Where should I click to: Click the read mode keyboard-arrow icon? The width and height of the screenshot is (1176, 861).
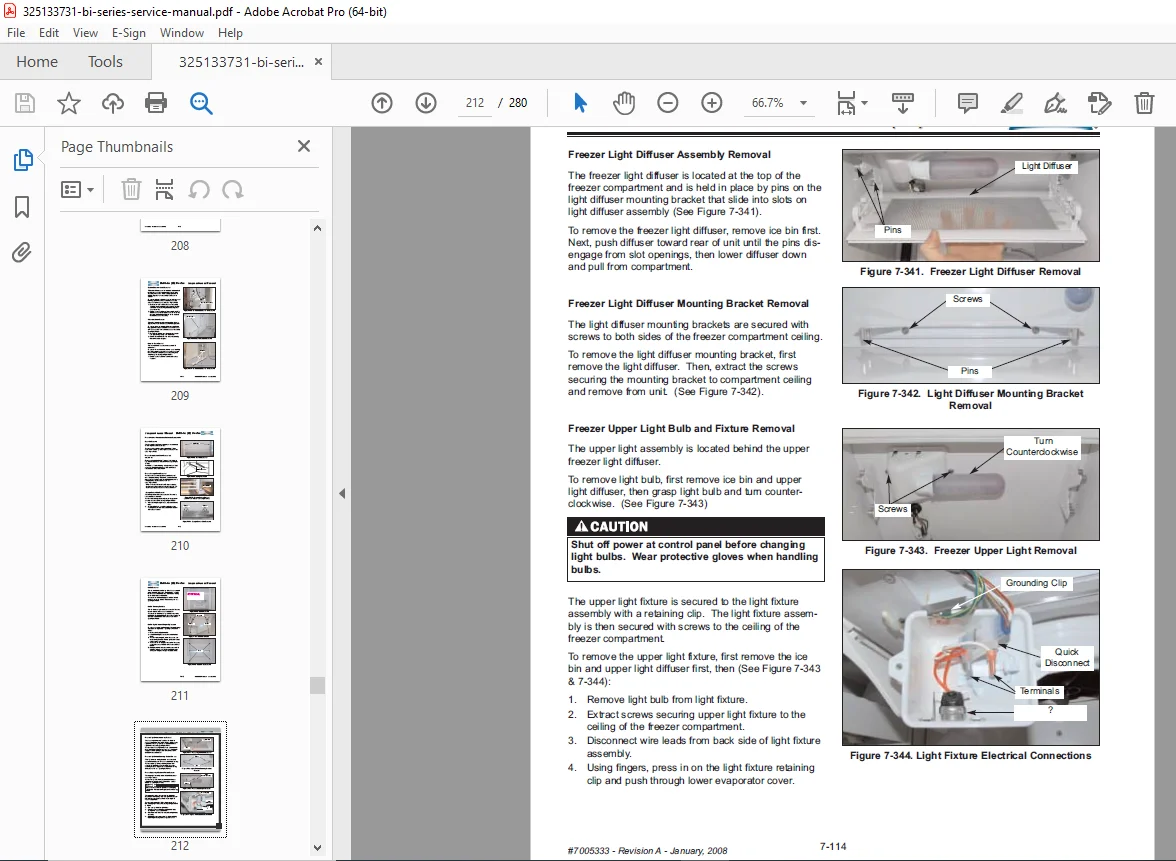point(902,103)
